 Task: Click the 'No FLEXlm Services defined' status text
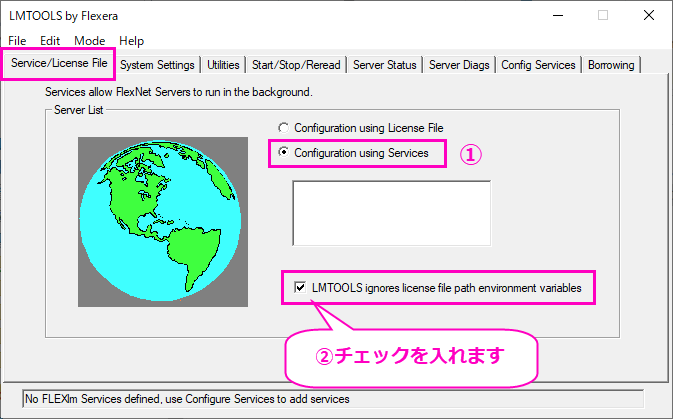tap(187, 399)
